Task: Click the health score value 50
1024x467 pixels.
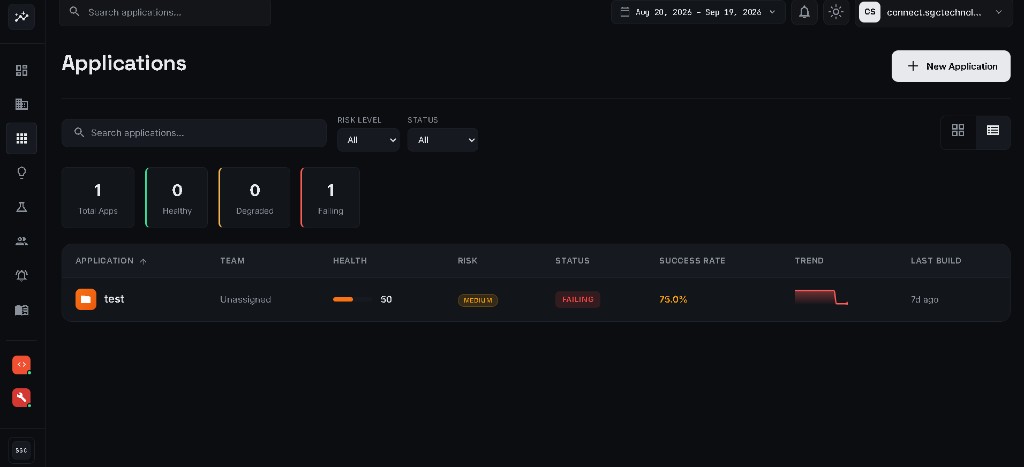Action: click(386, 299)
